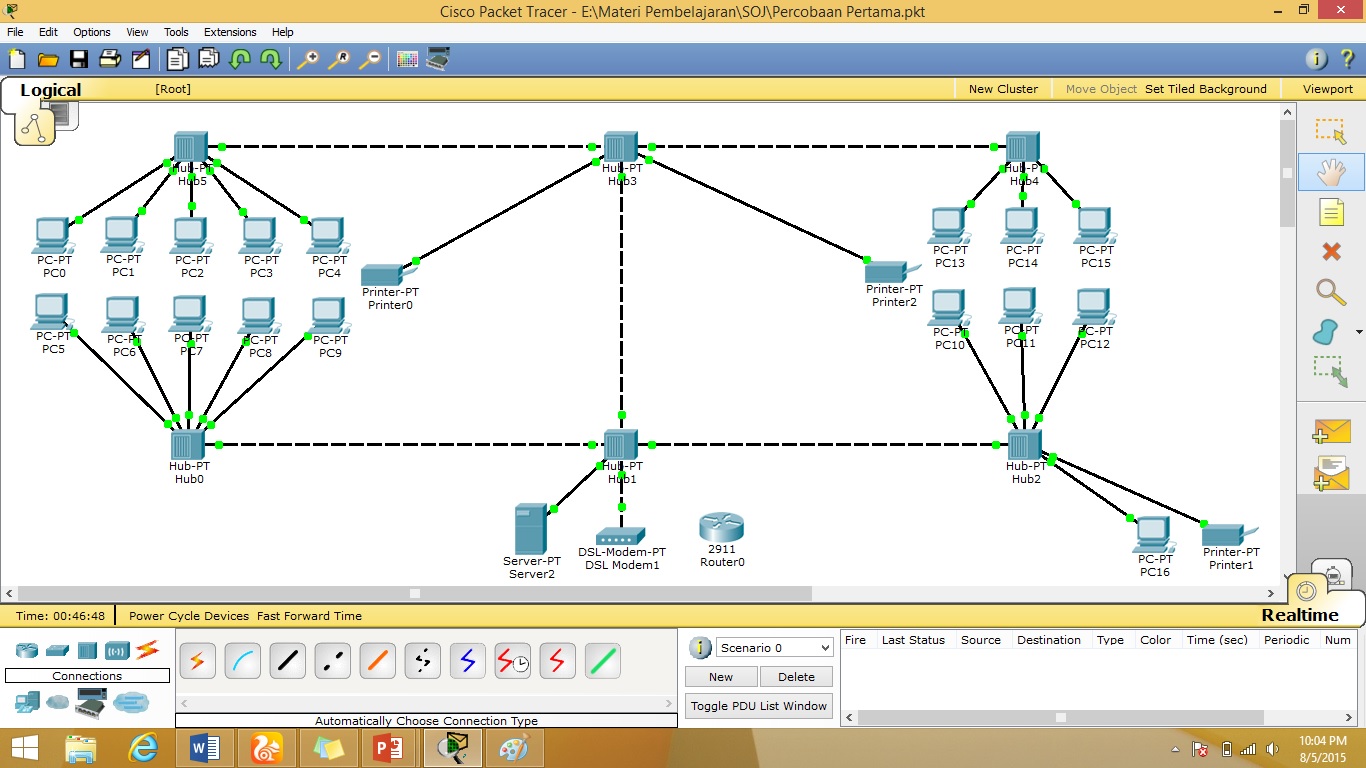
Task: Pick the Add Simple PDU envelope tool
Action: coord(1330,430)
